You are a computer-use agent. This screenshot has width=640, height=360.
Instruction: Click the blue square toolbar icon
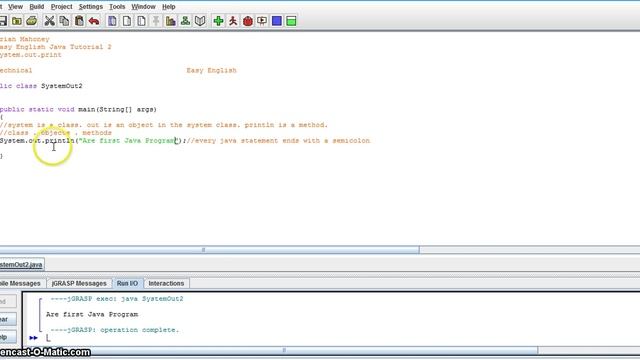click(x=277, y=21)
